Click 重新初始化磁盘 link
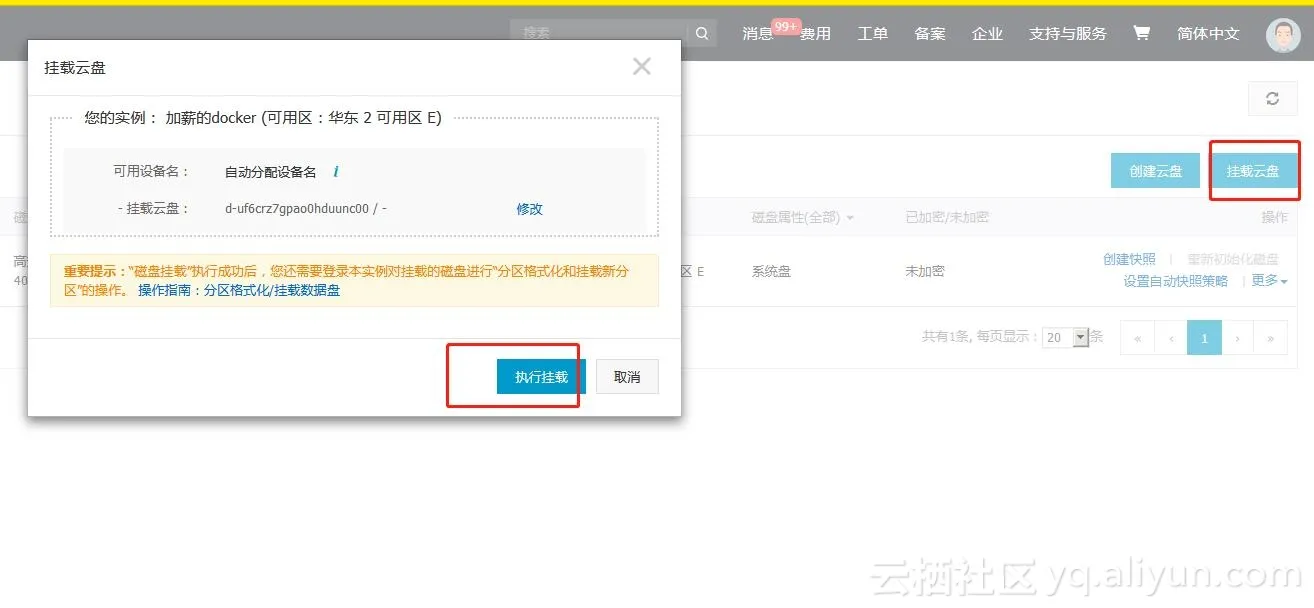The image size is (1314, 608). (1233, 259)
